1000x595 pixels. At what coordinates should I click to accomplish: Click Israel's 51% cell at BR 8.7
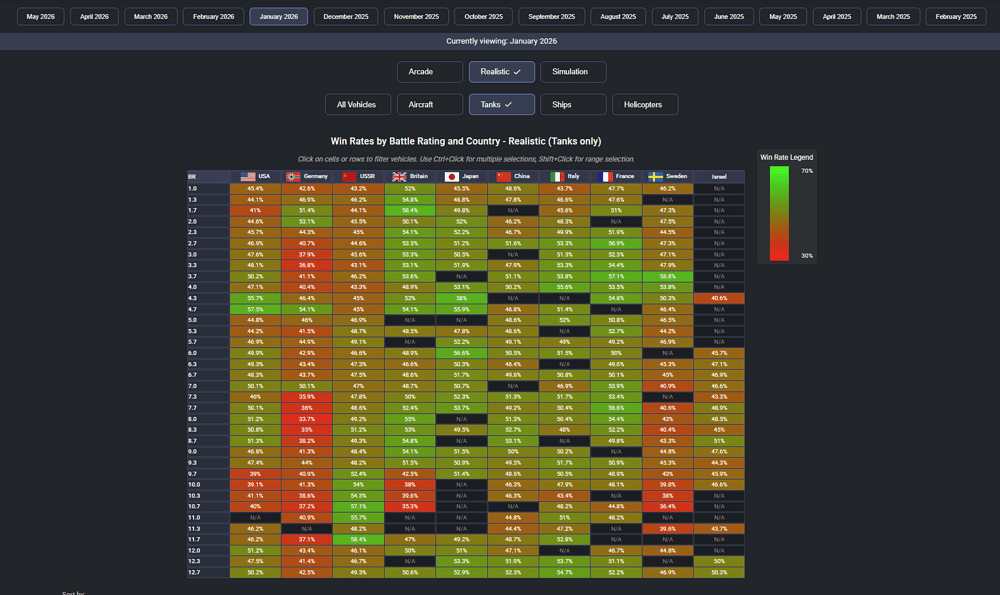pyautogui.click(x=719, y=441)
